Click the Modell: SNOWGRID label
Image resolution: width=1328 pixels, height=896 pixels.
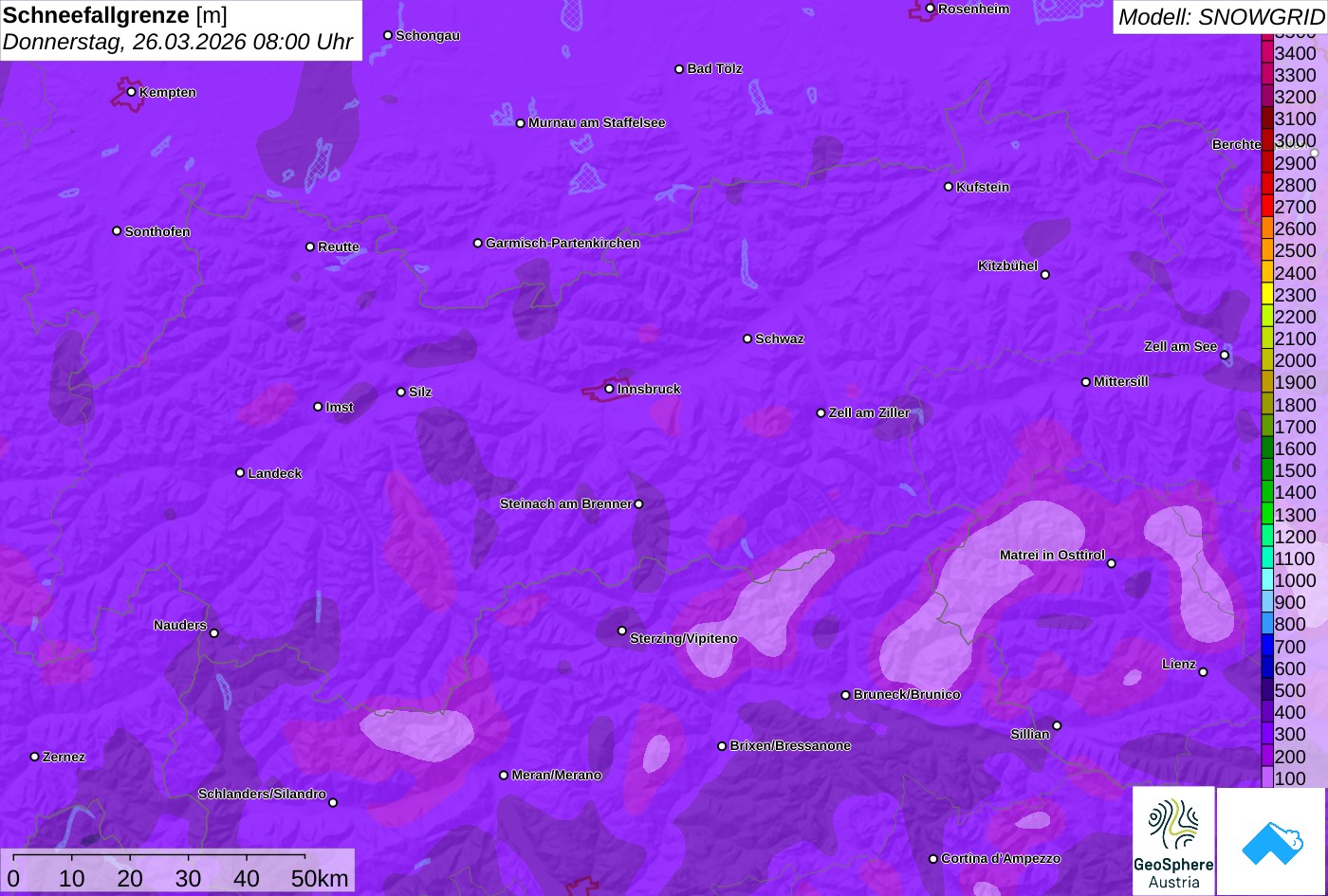coord(1221,17)
